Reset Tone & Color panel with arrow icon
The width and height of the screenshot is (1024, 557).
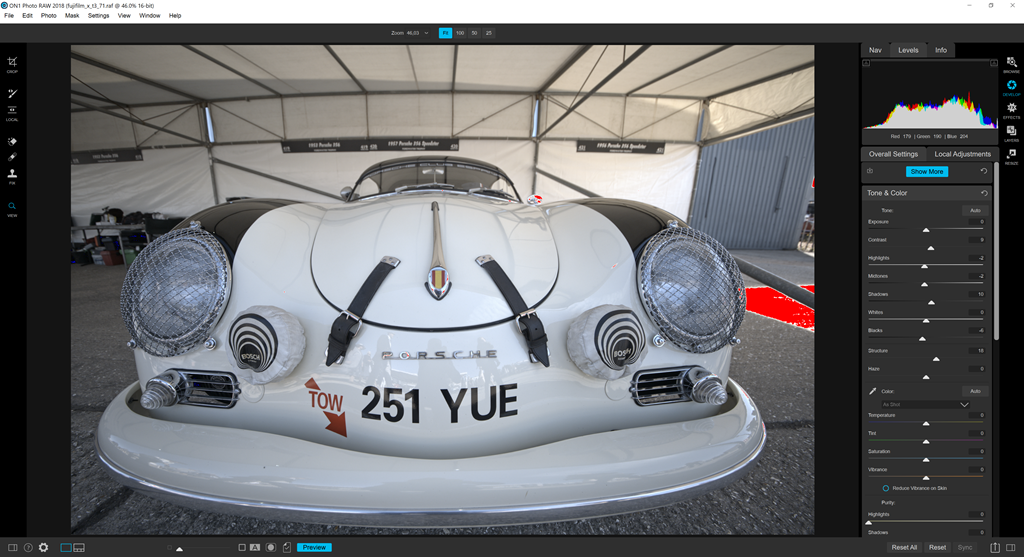click(984, 193)
